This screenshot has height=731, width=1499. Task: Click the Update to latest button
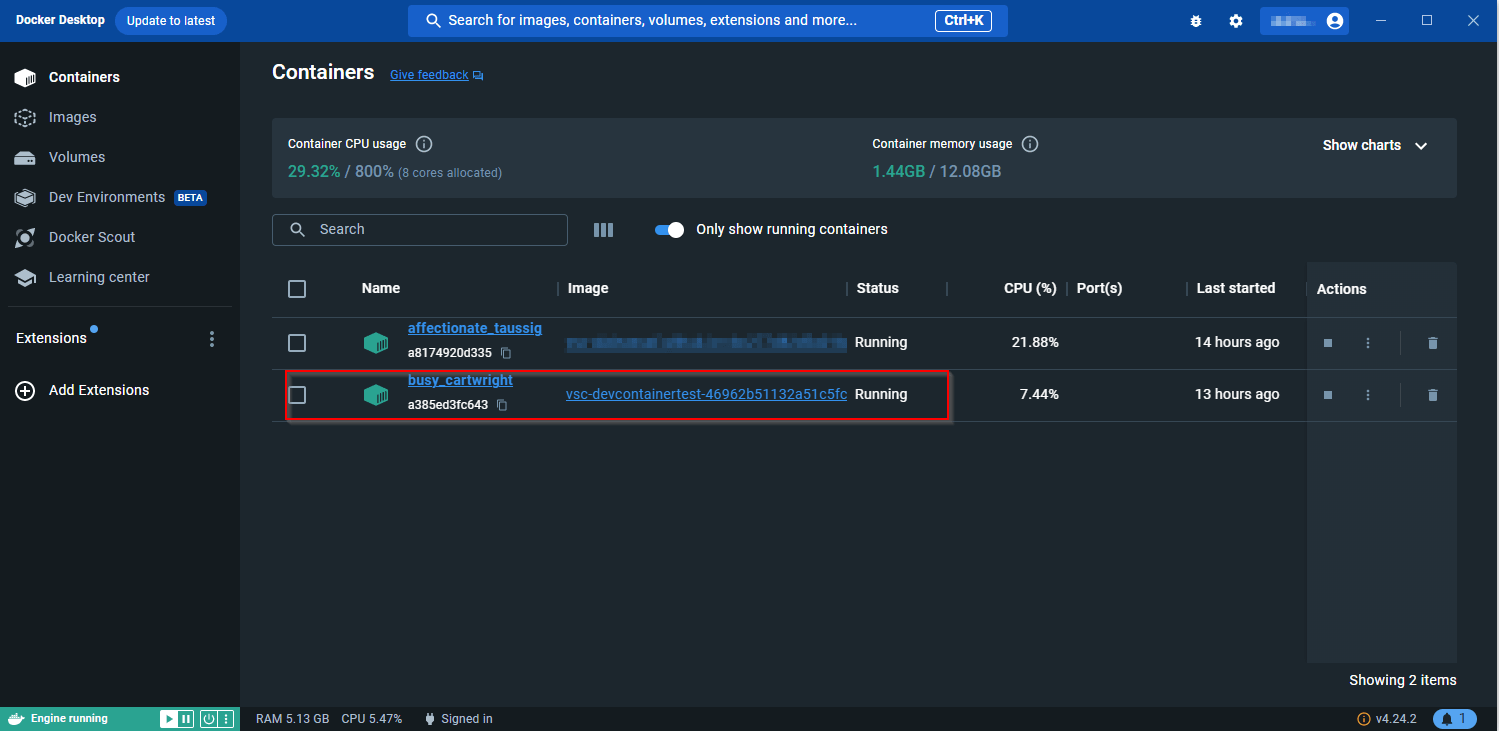[171, 21]
